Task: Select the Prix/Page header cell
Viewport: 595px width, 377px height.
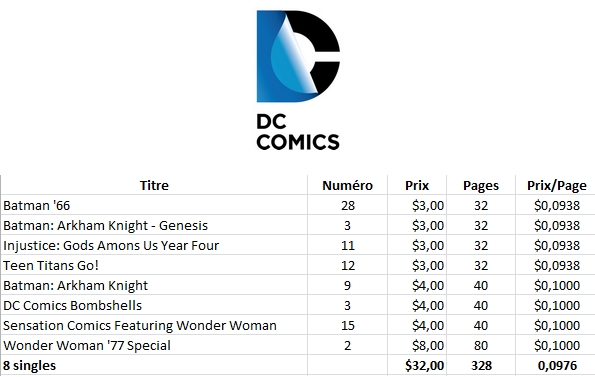Action: (x=556, y=185)
